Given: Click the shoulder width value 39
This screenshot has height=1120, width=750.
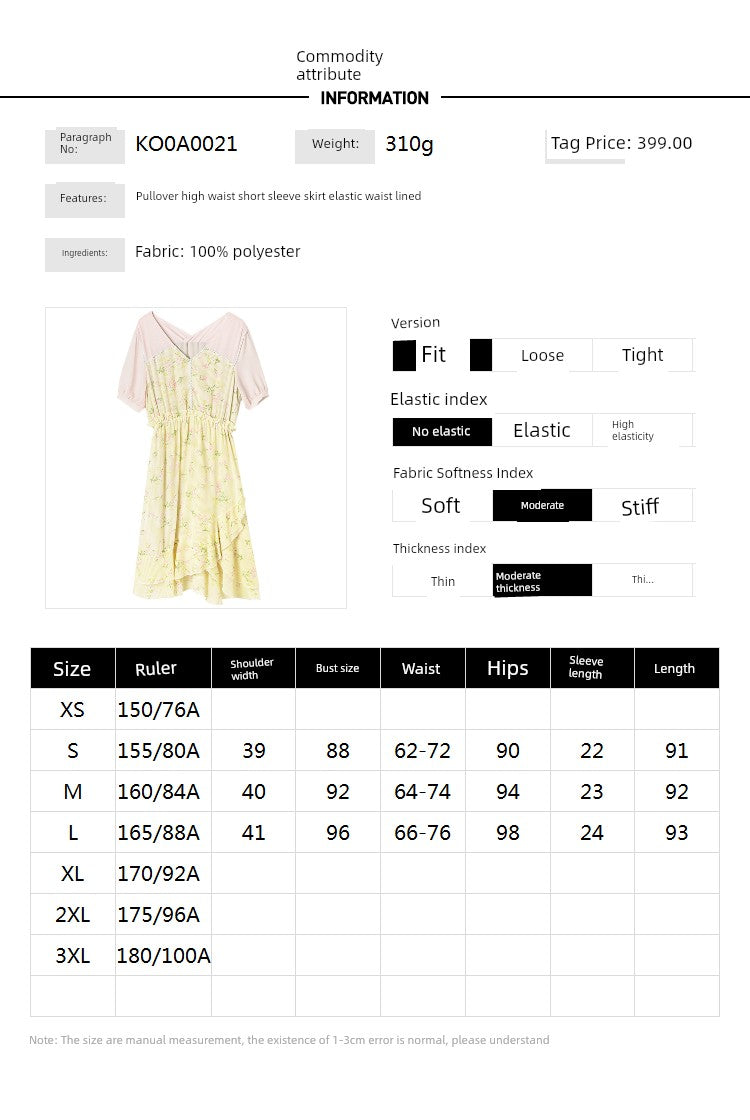Looking at the screenshot, I should tap(254, 751).
